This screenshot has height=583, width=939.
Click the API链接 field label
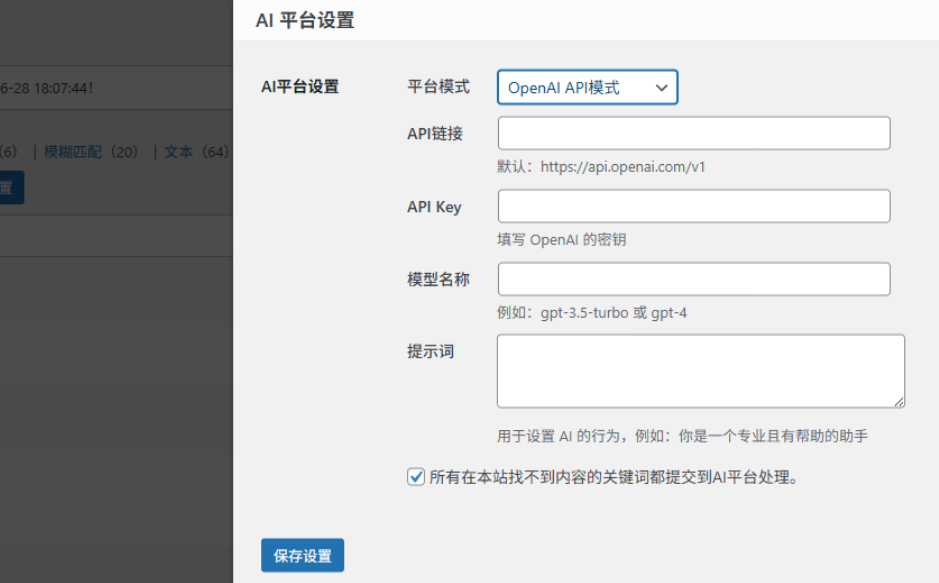[x=434, y=133]
